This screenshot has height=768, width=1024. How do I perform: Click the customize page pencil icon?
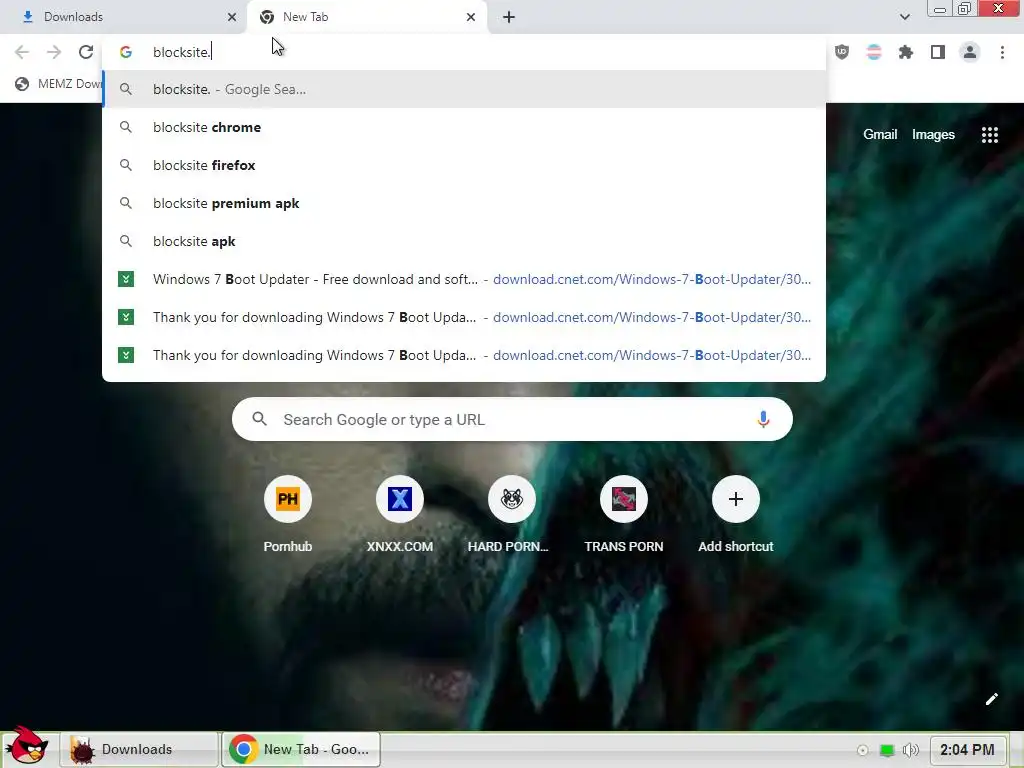pos(991,699)
